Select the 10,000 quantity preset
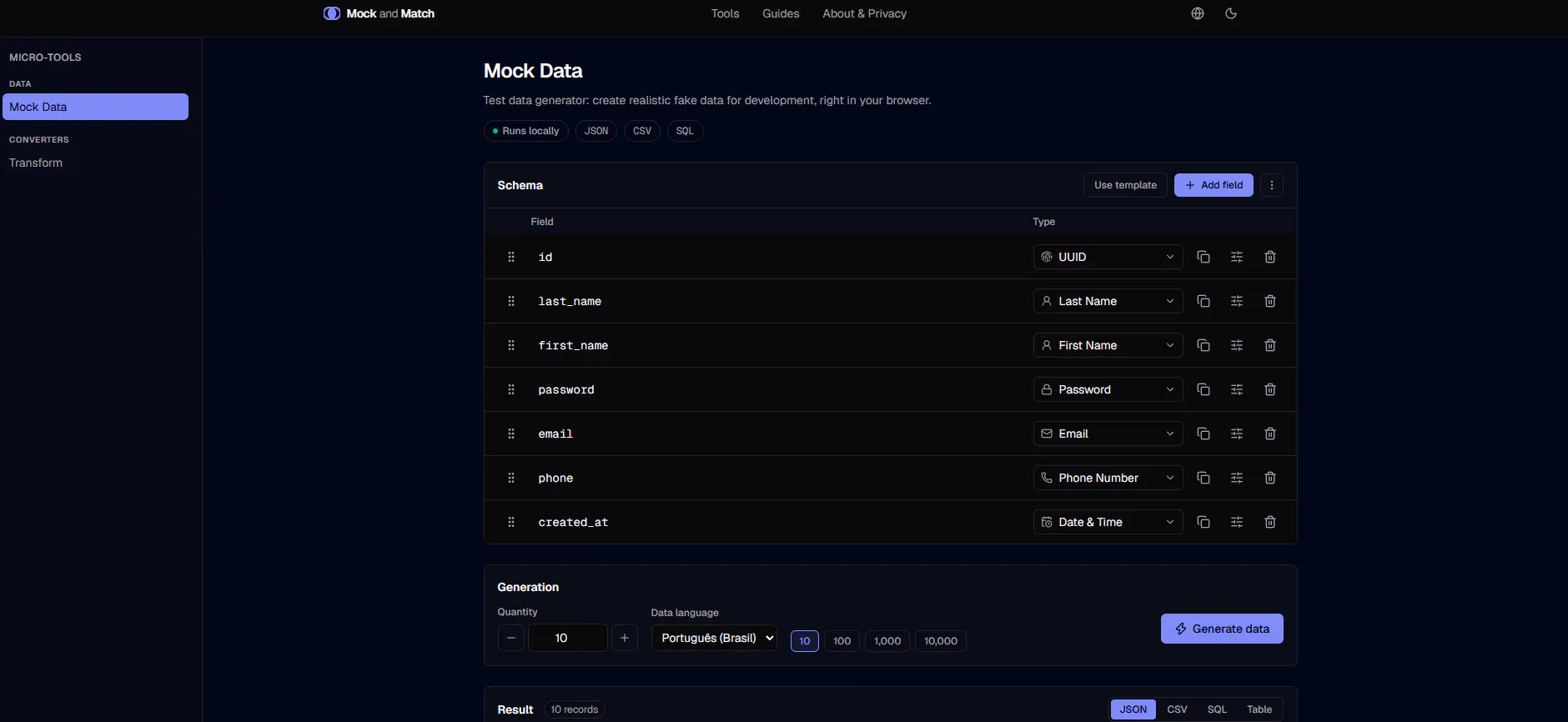Screen dimensions: 1568x722 pos(941,641)
